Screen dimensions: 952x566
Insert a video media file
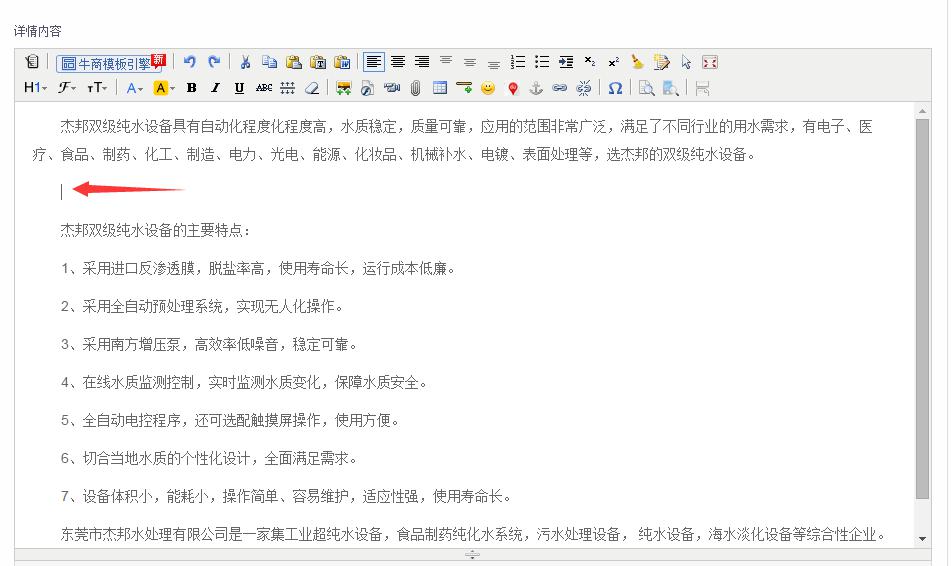click(x=392, y=88)
